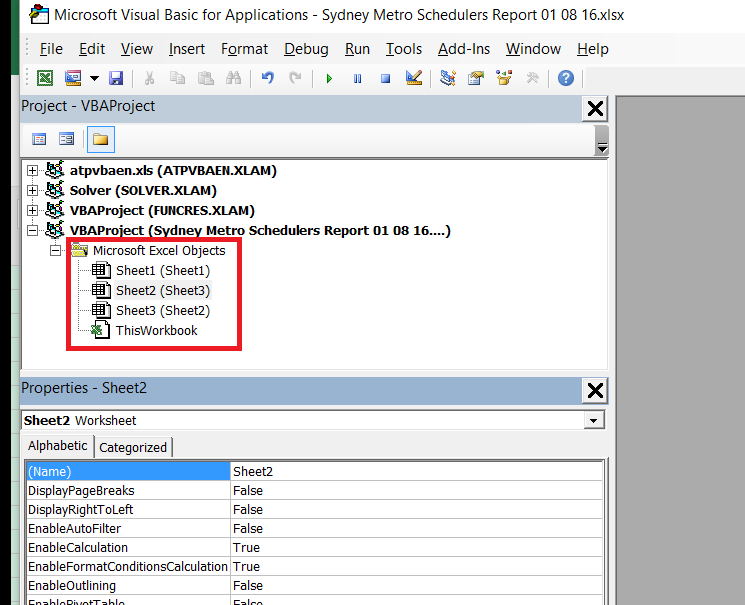Open the Project Explorer toolbar icon
This screenshot has width=745, height=605.
click(x=448, y=78)
